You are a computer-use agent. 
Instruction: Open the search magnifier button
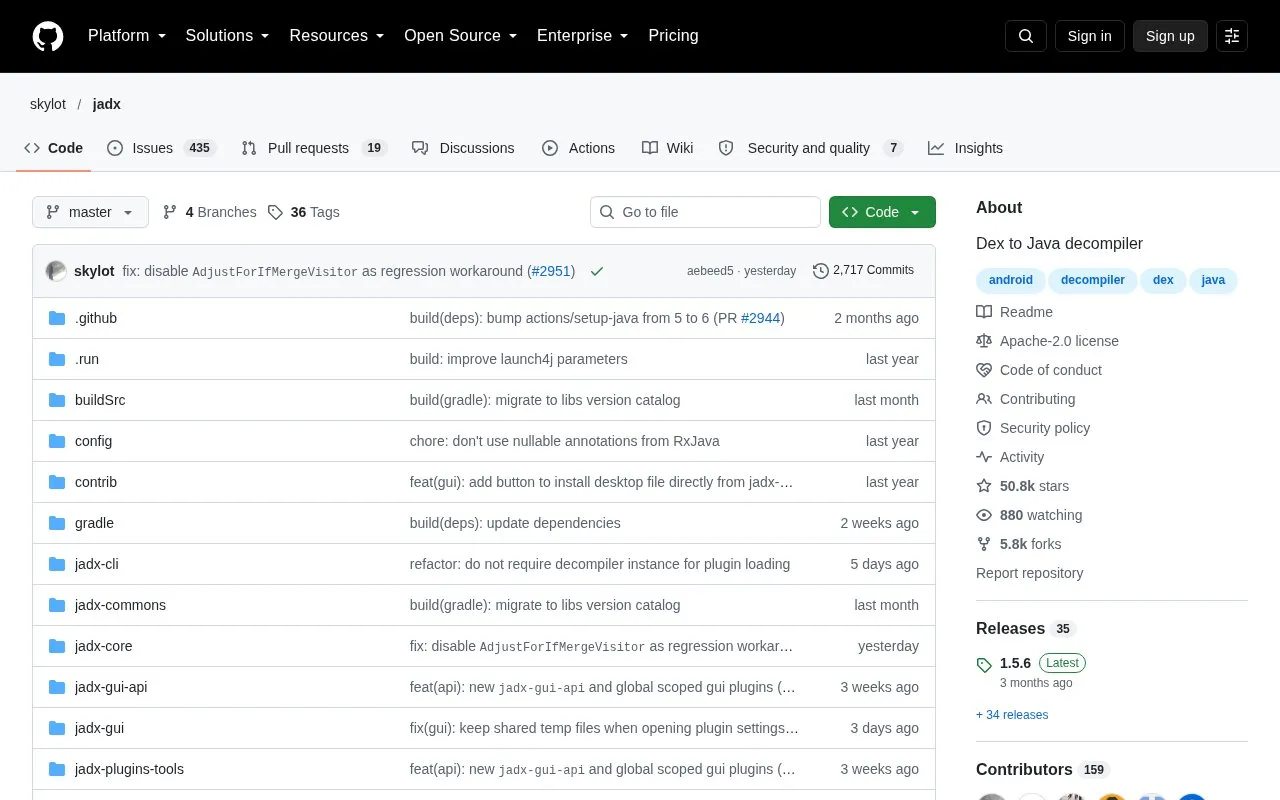(1026, 36)
